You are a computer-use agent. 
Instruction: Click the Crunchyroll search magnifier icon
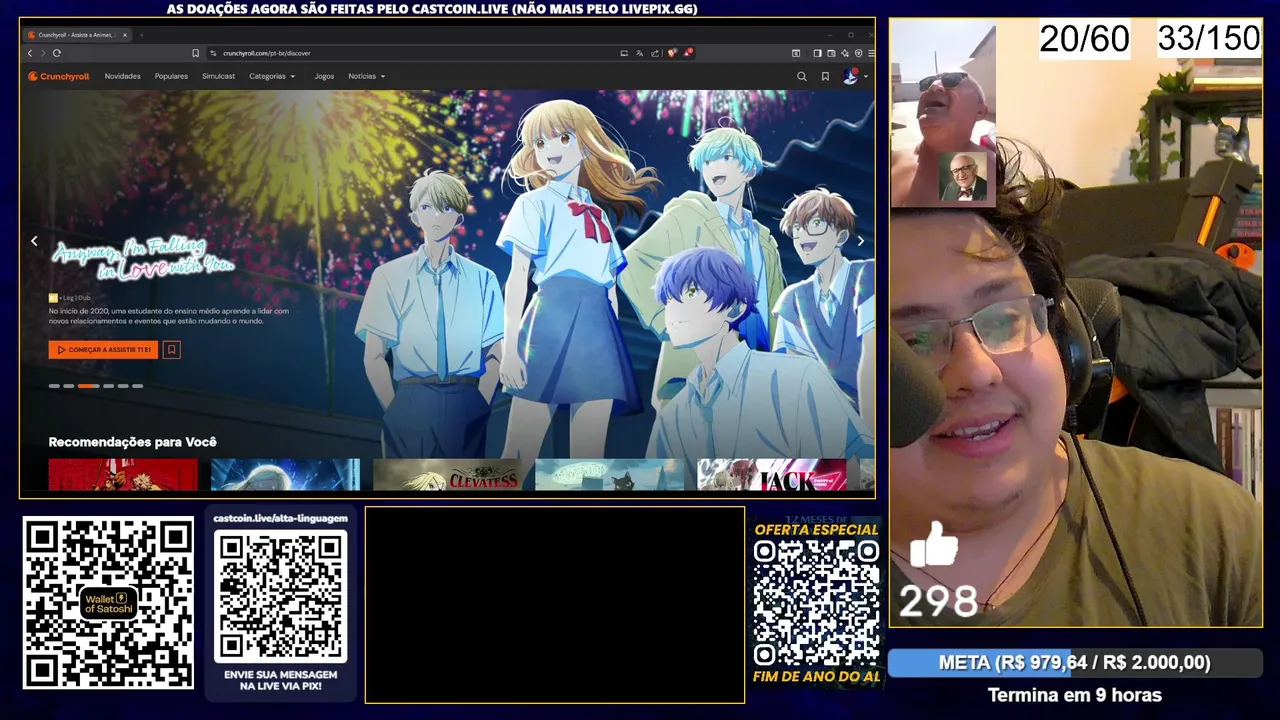(x=801, y=76)
